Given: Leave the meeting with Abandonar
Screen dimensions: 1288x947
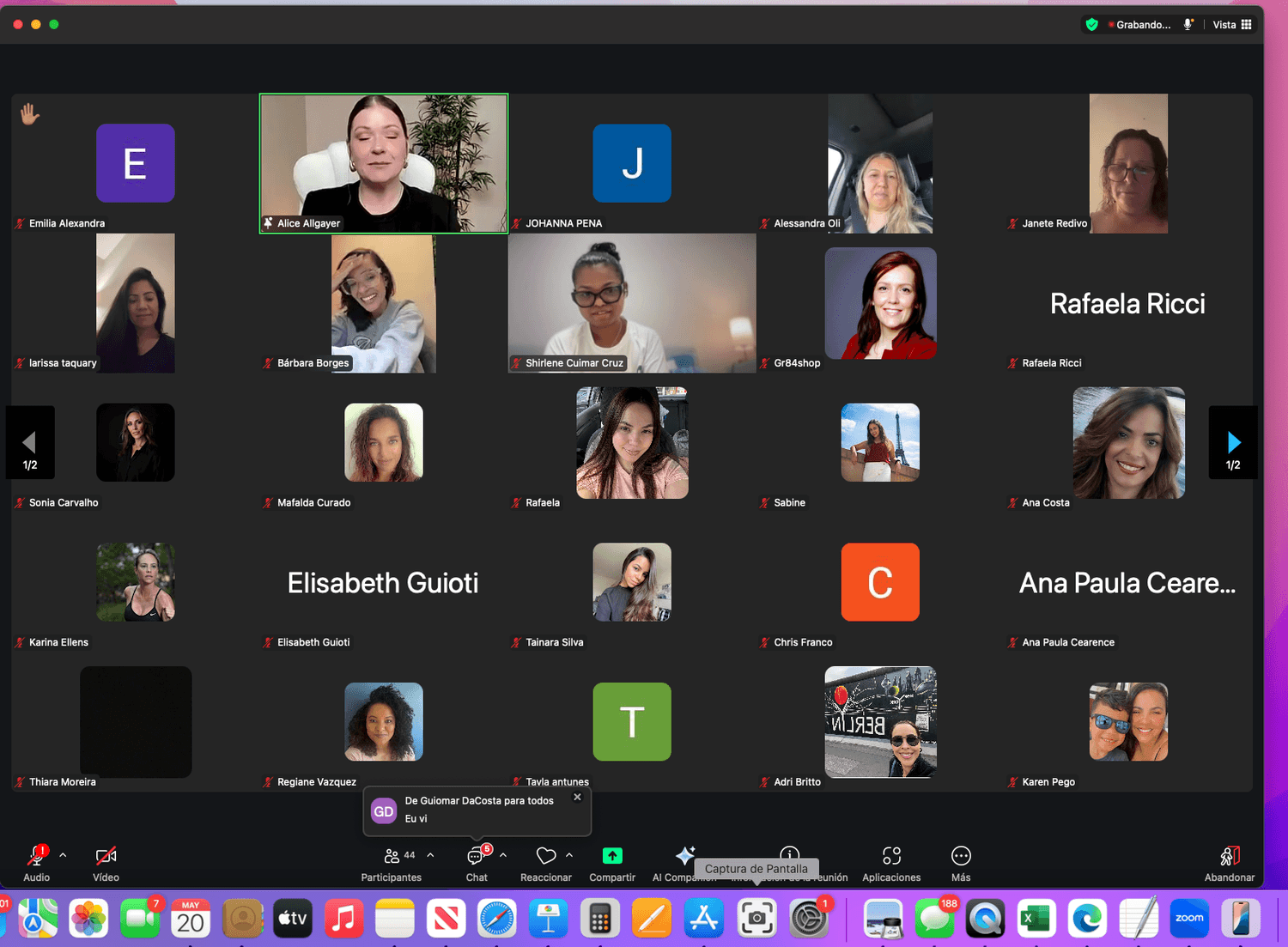Looking at the screenshot, I should click(x=1230, y=863).
